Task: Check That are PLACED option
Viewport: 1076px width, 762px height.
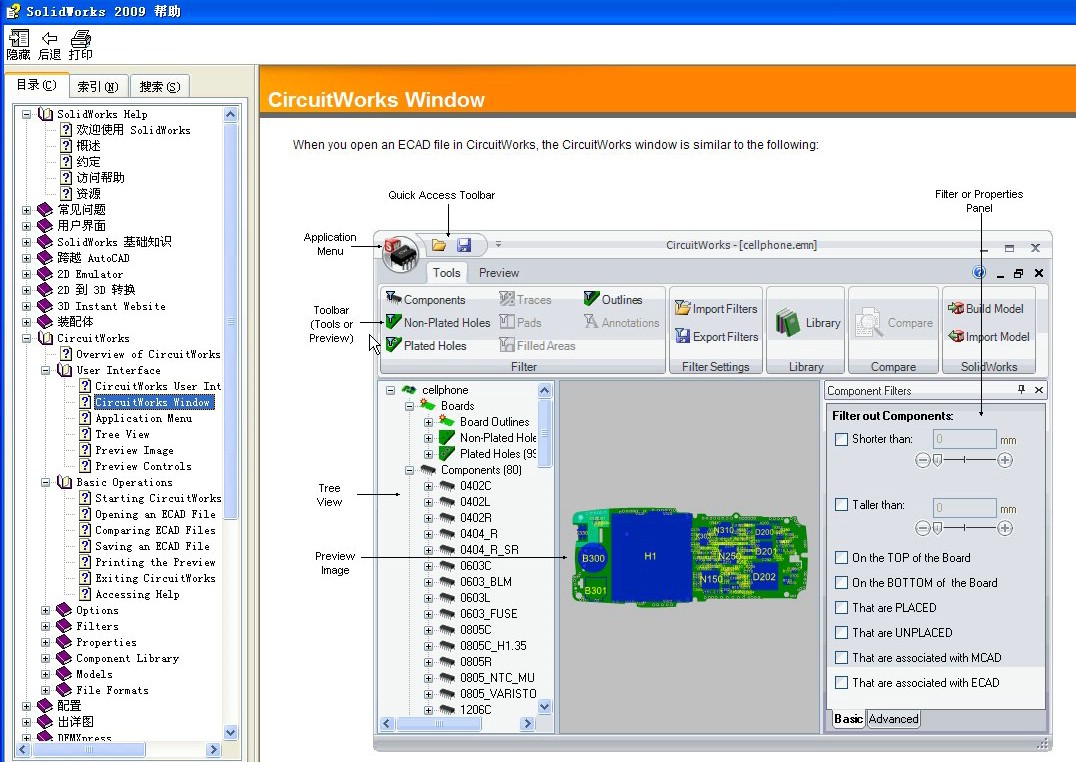Action: [841, 608]
